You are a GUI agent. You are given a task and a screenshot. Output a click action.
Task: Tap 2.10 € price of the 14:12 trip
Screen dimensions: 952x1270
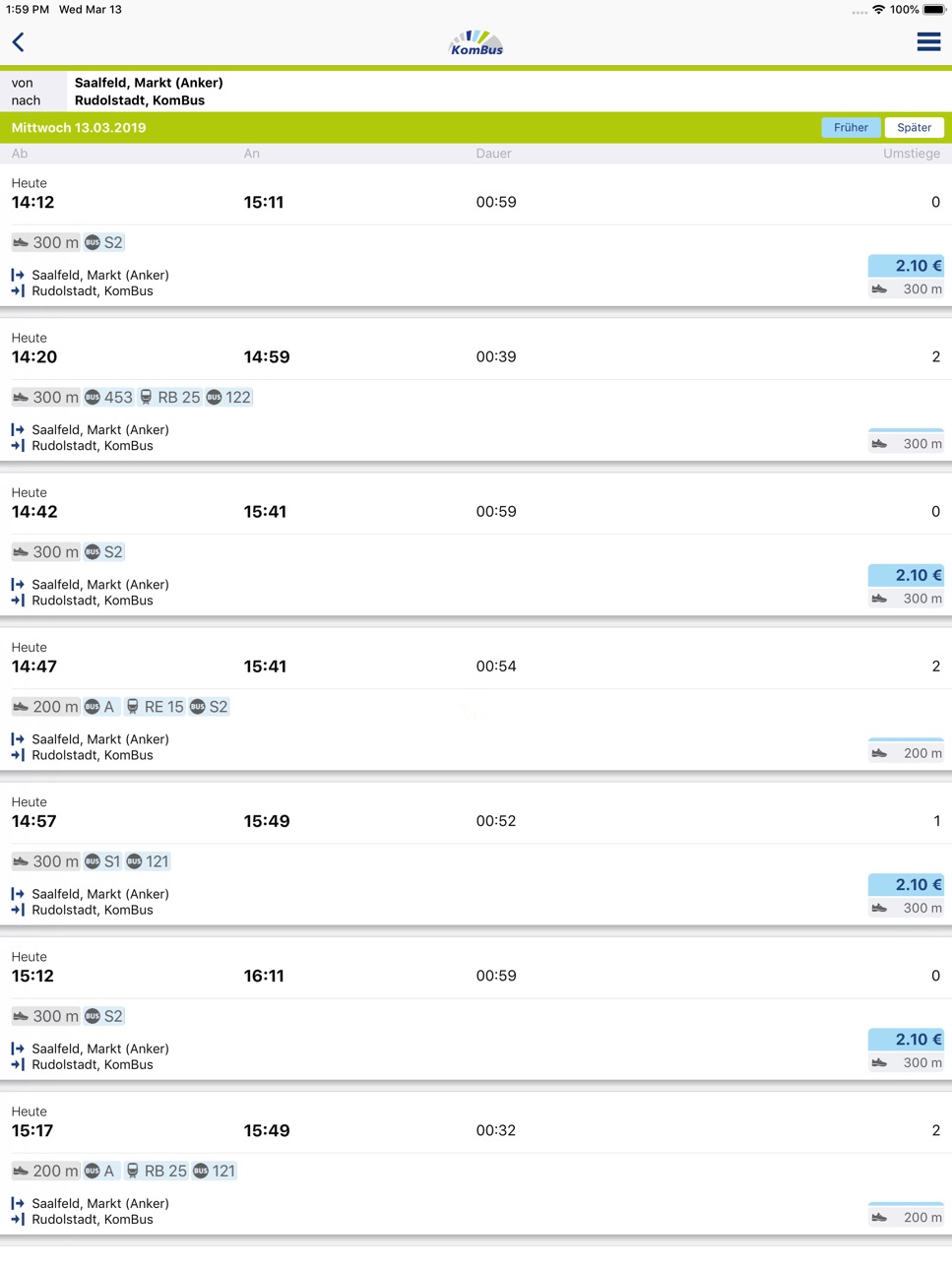pos(906,266)
